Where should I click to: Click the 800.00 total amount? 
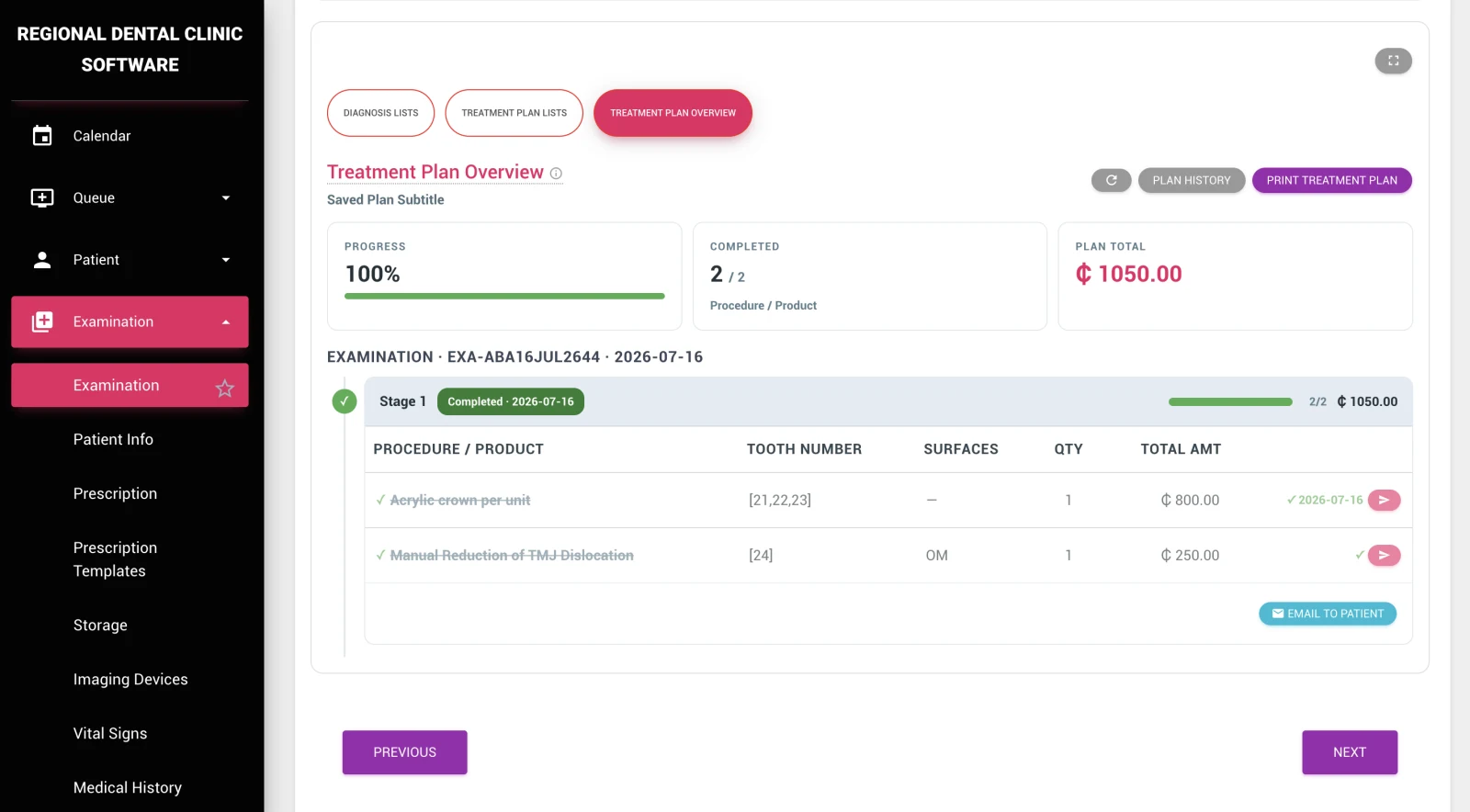[1190, 501]
